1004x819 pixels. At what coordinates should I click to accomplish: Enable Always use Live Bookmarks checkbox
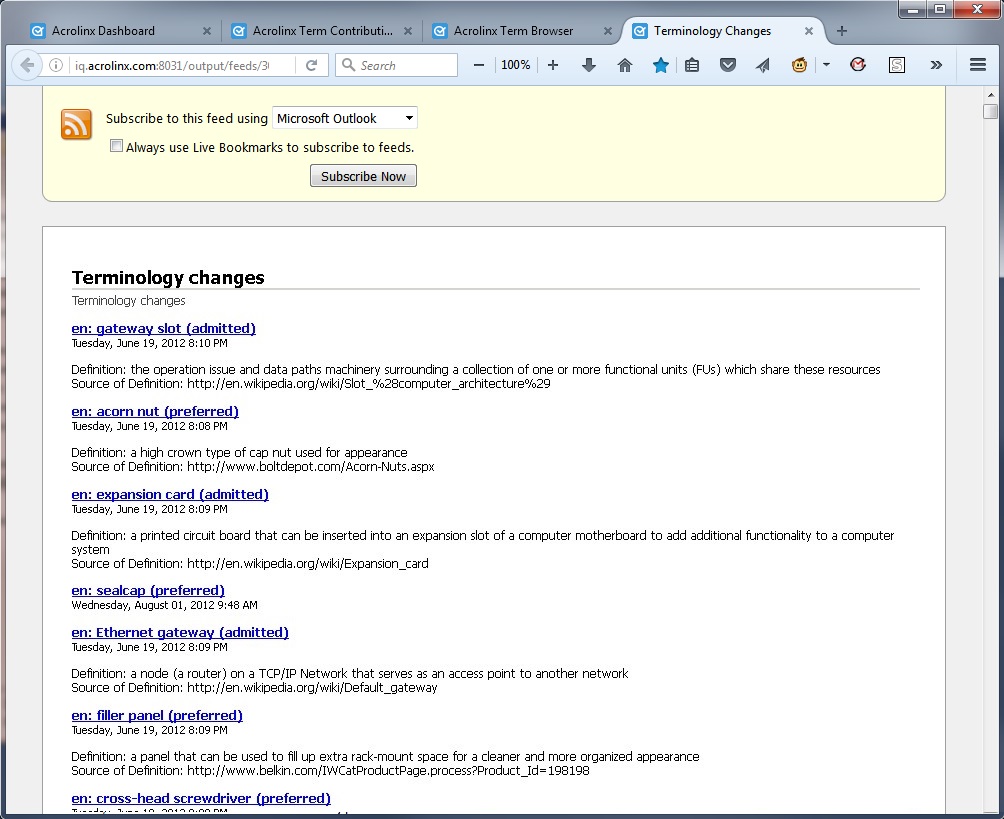click(x=116, y=146)
